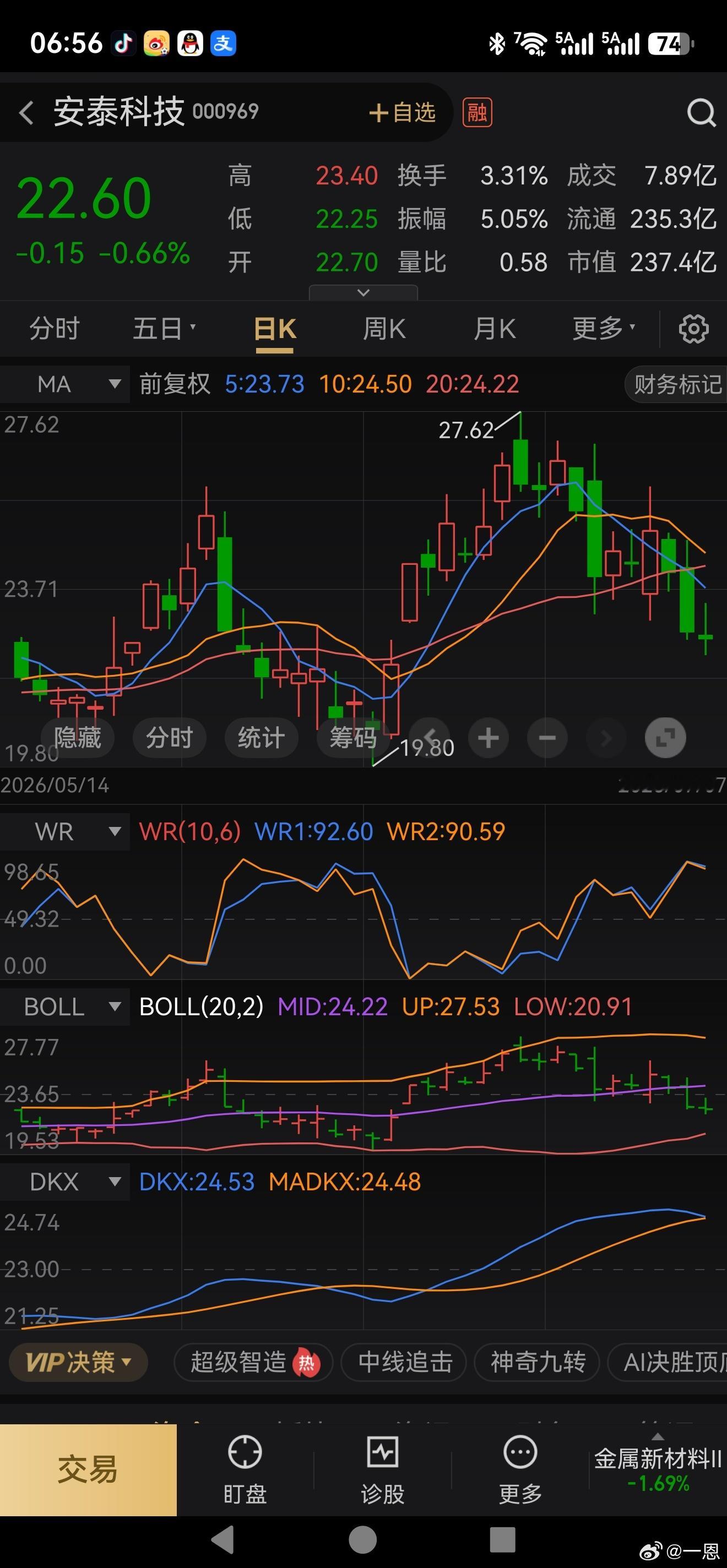Switch to 月K monthly chart
The image size is (727, 1568).
click(495, 329)
